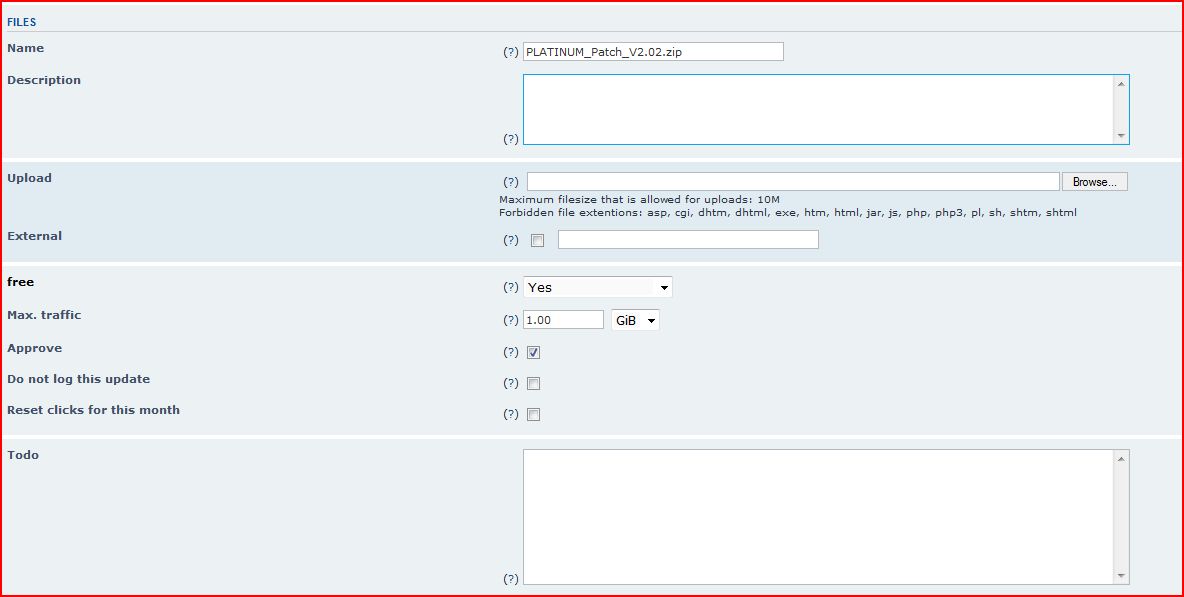Image resolution: width=1184 pixels, height=597 pixels.
Task: Click help icon next to Max. traffic
Action: click(510, 320)
